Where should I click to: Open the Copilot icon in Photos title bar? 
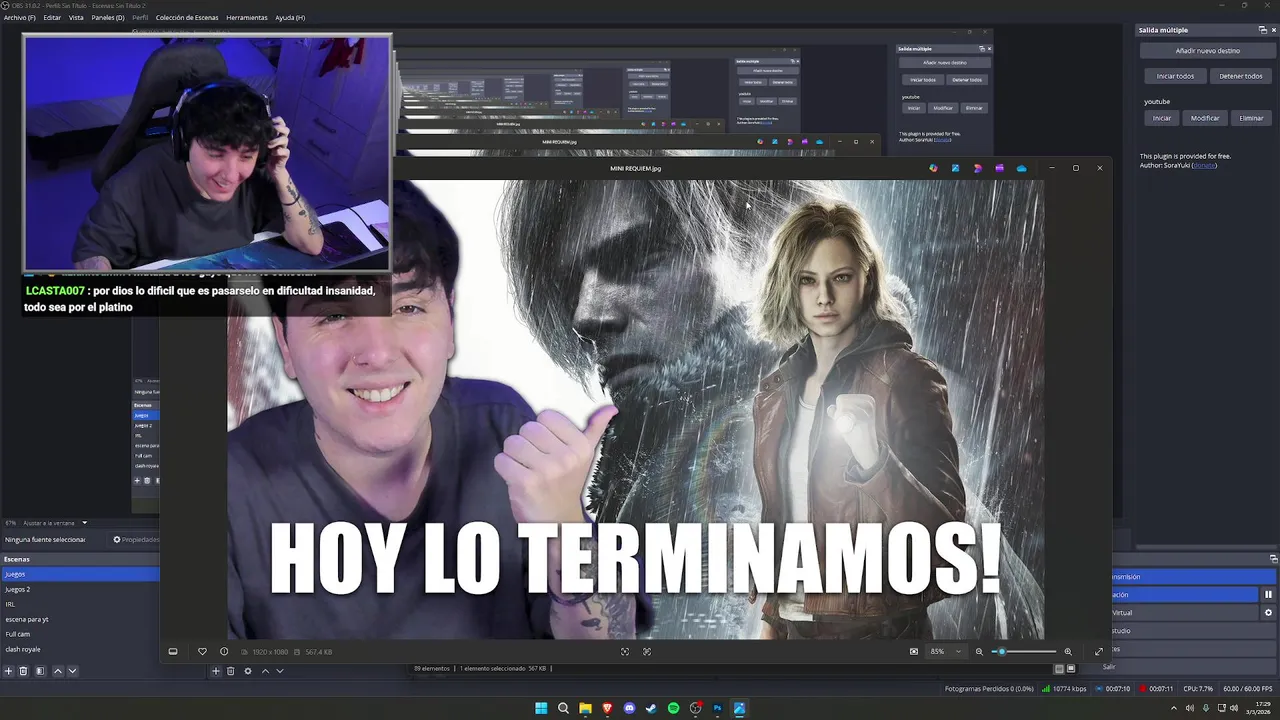tap(933, 168)
